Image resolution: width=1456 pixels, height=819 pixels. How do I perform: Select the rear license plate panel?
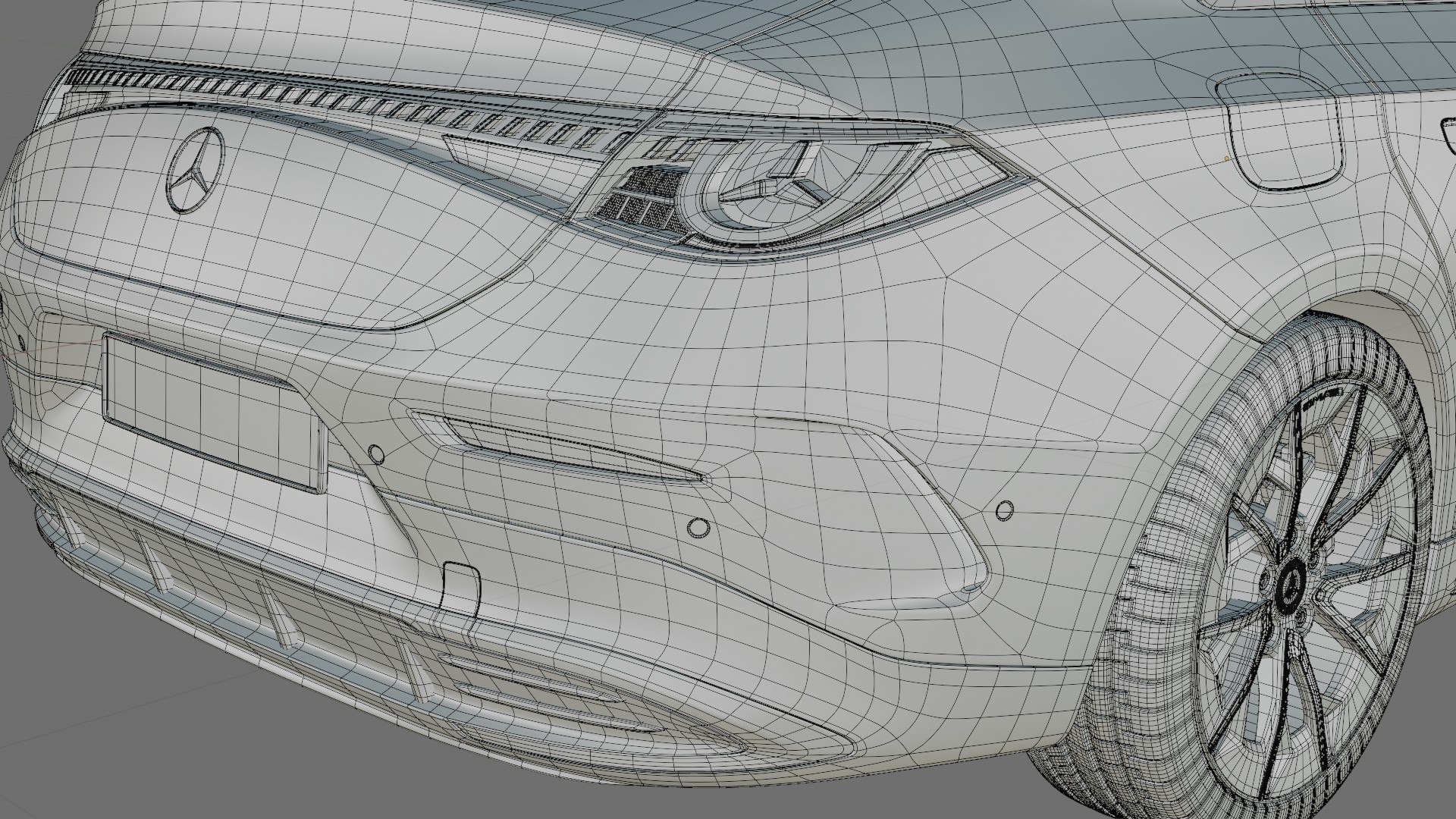coord(215,413)
